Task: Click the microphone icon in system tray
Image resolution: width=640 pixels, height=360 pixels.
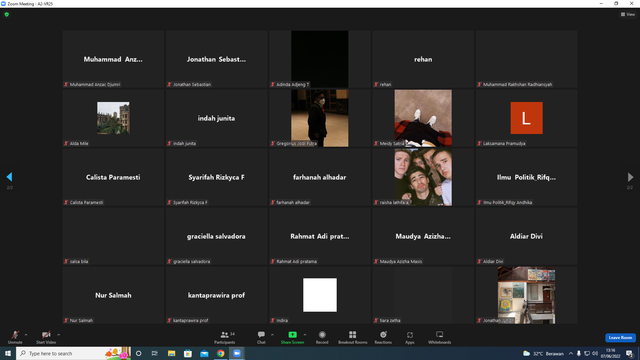Action: click(x=578, y=353)
